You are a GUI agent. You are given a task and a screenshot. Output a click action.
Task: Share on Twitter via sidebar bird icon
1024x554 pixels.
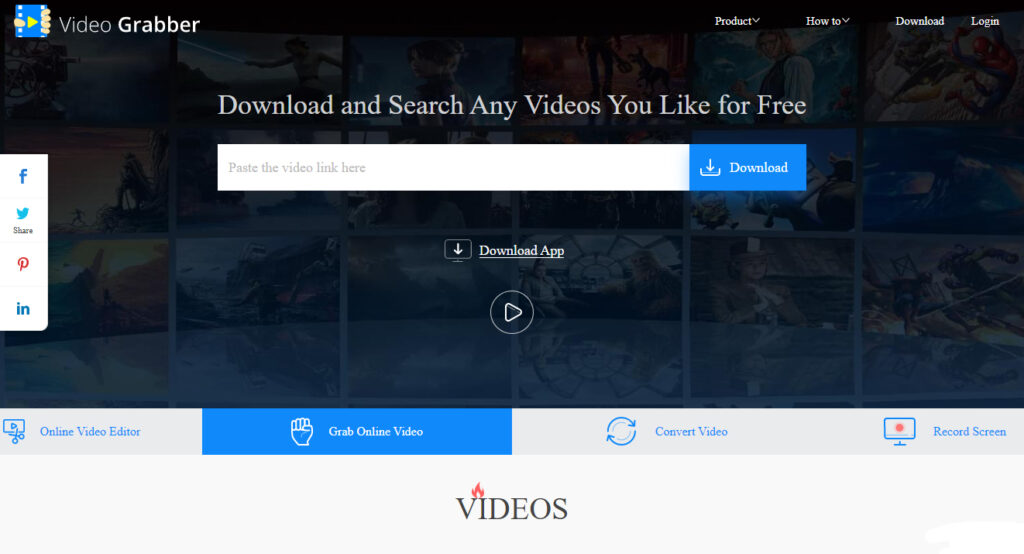coord(23,214)
